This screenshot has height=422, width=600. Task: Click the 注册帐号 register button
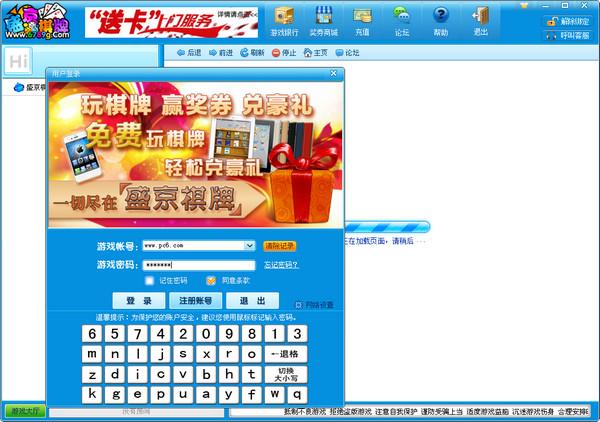click(196, 301)
